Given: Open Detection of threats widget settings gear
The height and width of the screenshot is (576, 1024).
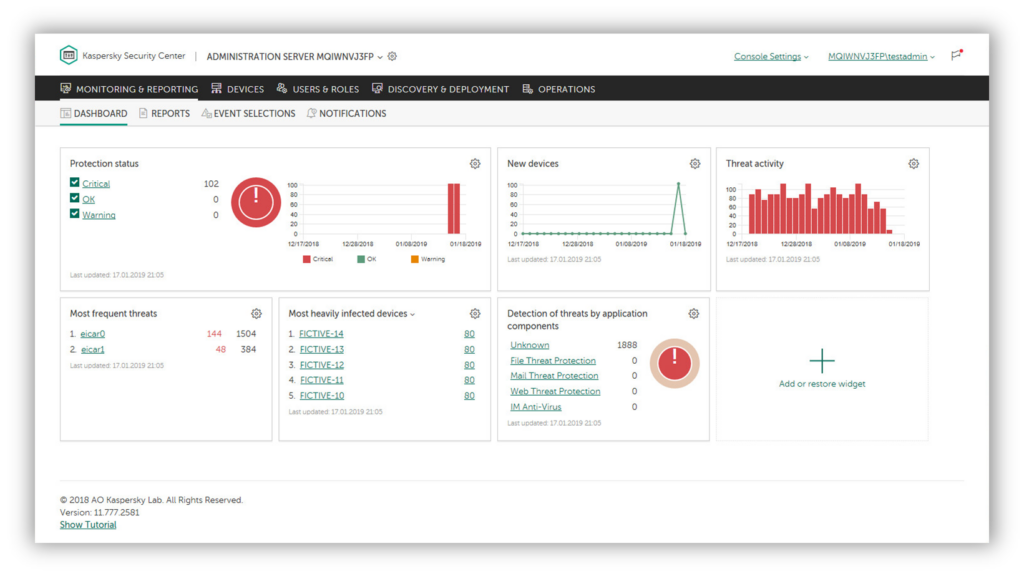Looking at the screenshot, I should (693, 314).
